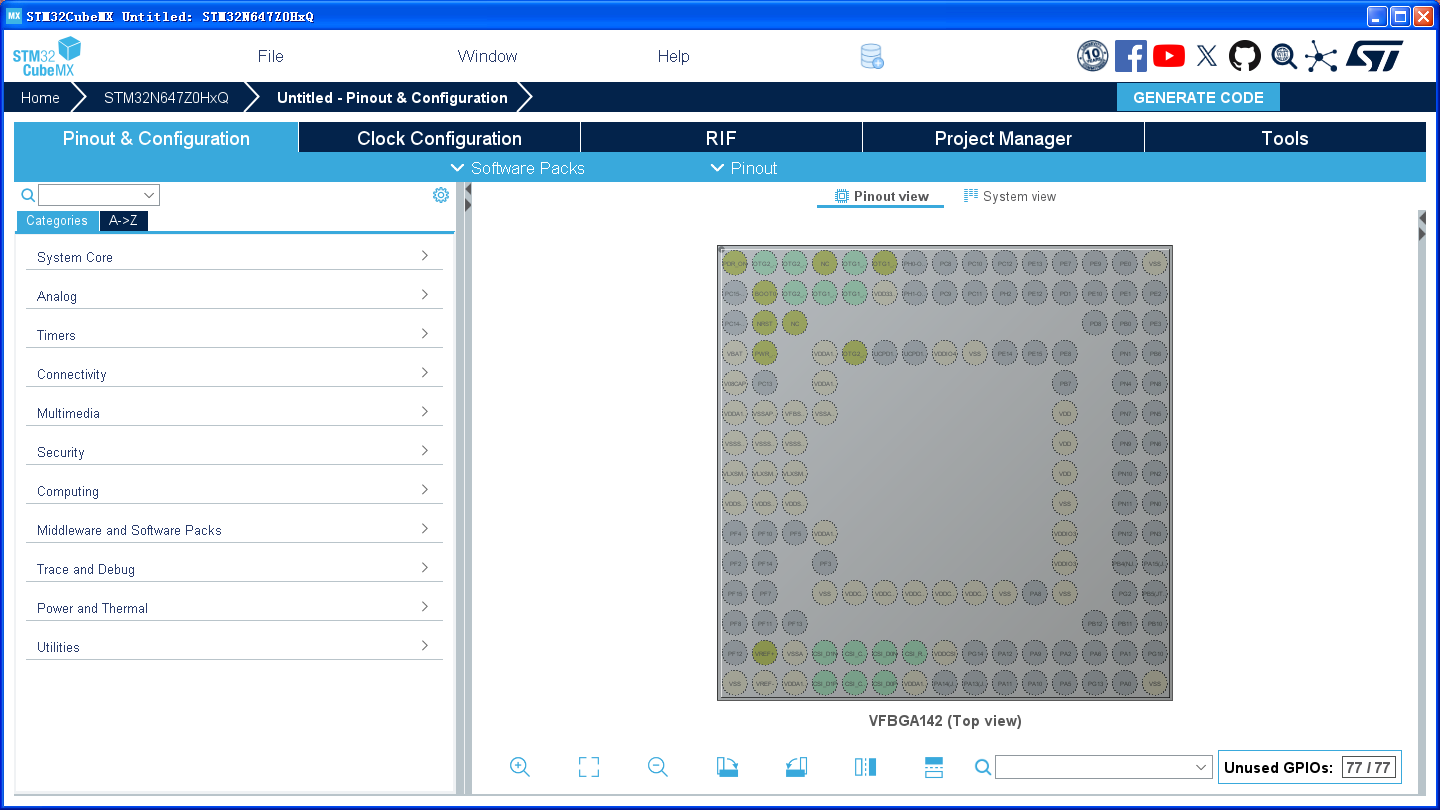Expand the Computing category

234,491
